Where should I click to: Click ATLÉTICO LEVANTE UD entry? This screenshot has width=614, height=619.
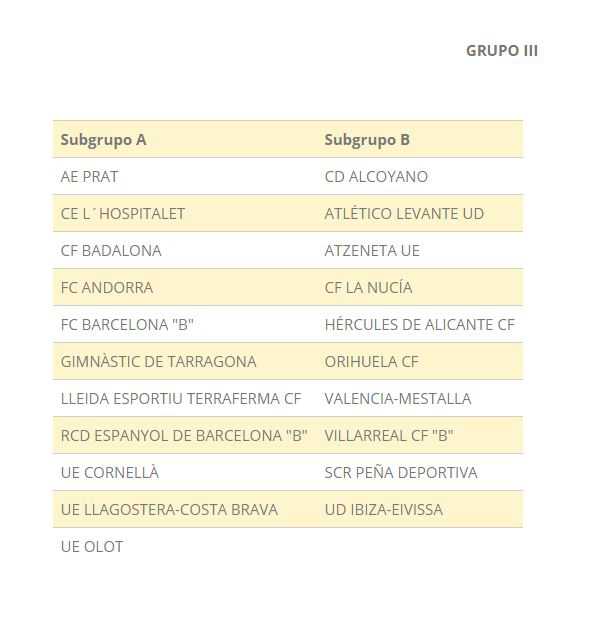pyautogui.click(x=404, y=214)
